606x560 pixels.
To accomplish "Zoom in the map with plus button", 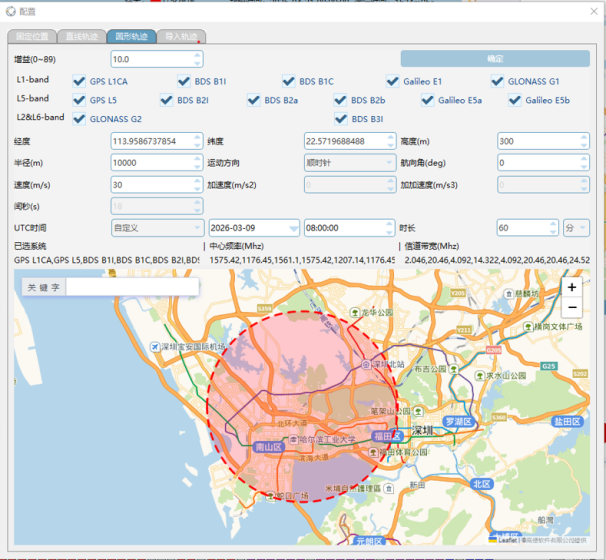I will [x=572, y=287].
